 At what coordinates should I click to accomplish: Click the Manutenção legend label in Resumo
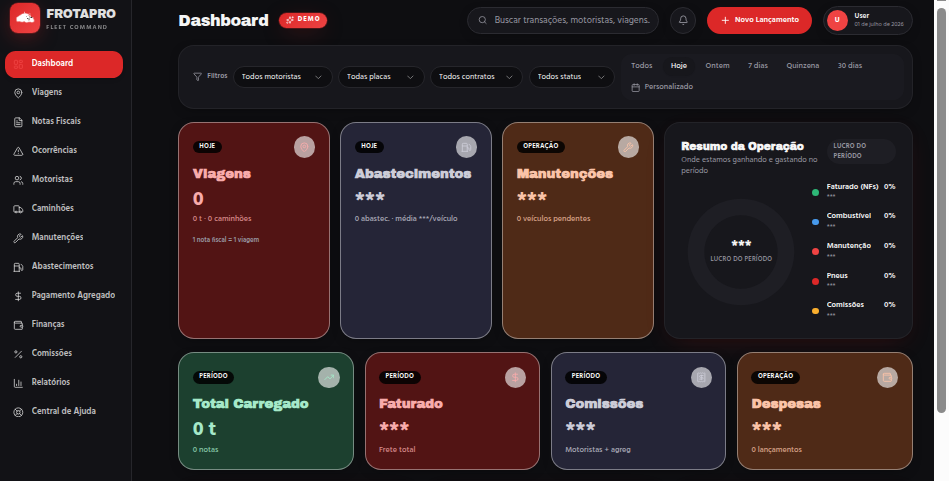(x=849, y=246)
